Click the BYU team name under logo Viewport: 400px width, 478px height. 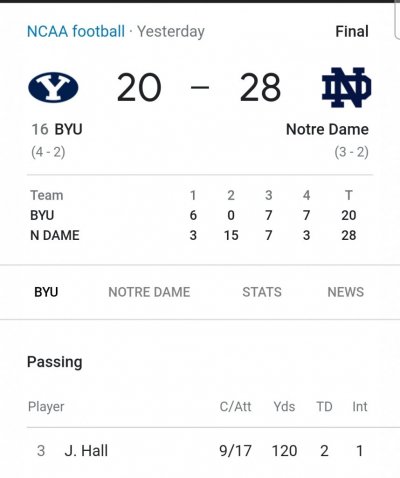click(x=68, y=129)
